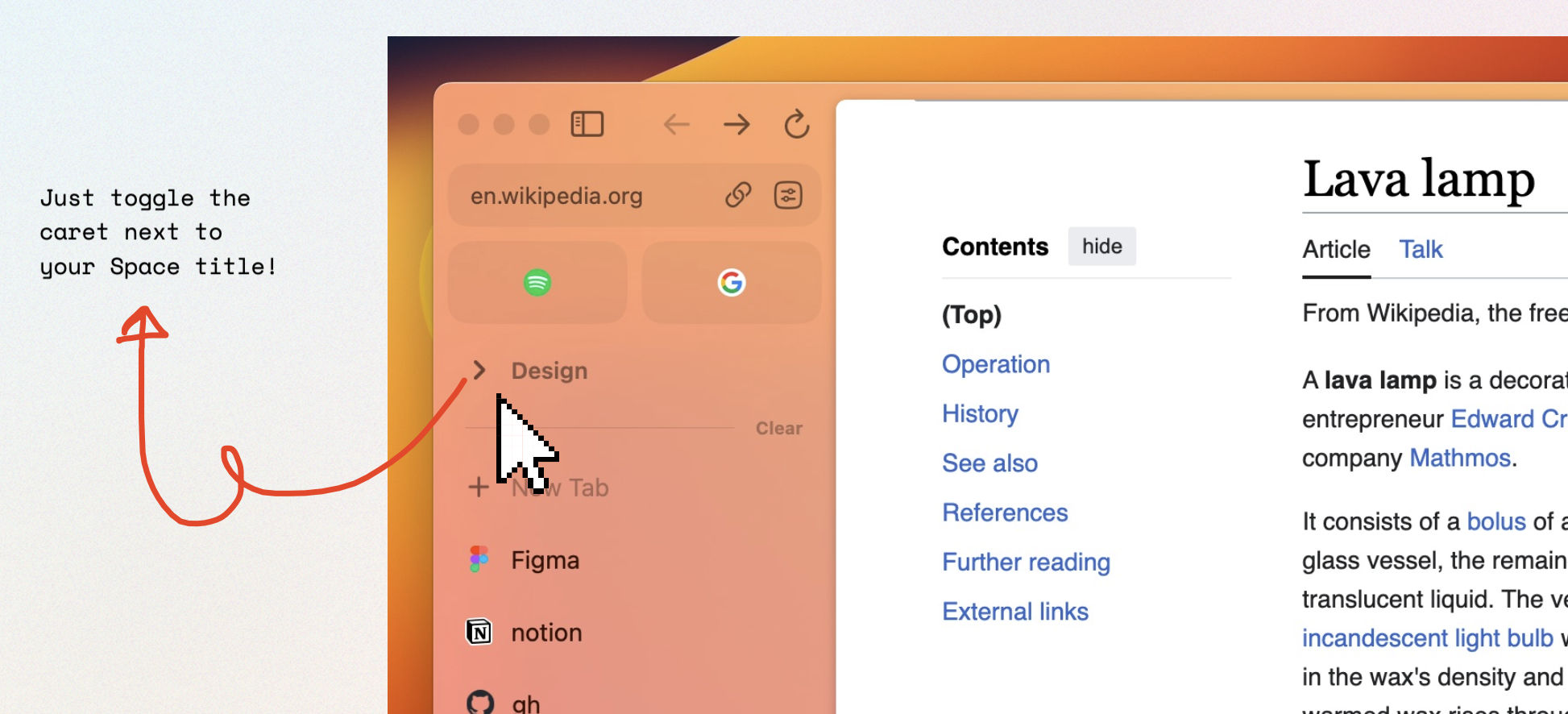Expand the Design space caret
1568x714 pixels.
(x=479, y=370)
